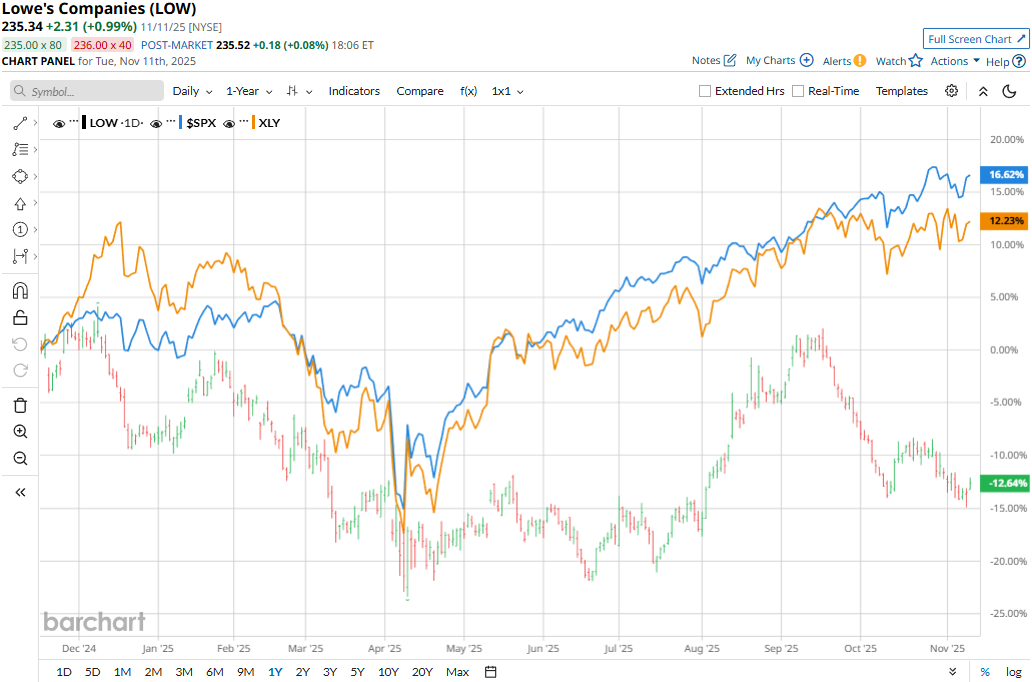1032x682 pixels.
Task: Add chart to My Charts
Action: pos(779,61)
